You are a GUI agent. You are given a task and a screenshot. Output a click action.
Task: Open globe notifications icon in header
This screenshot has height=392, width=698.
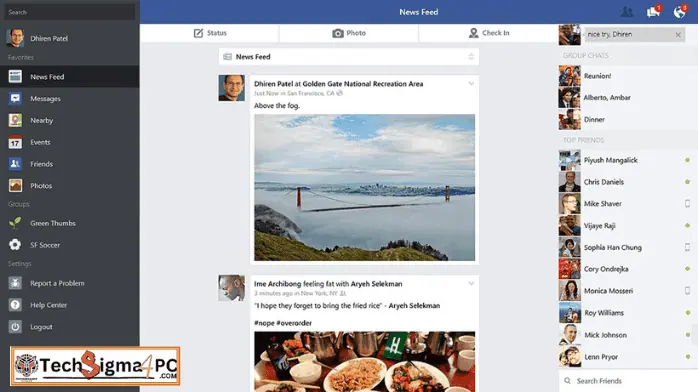[680, 12]
